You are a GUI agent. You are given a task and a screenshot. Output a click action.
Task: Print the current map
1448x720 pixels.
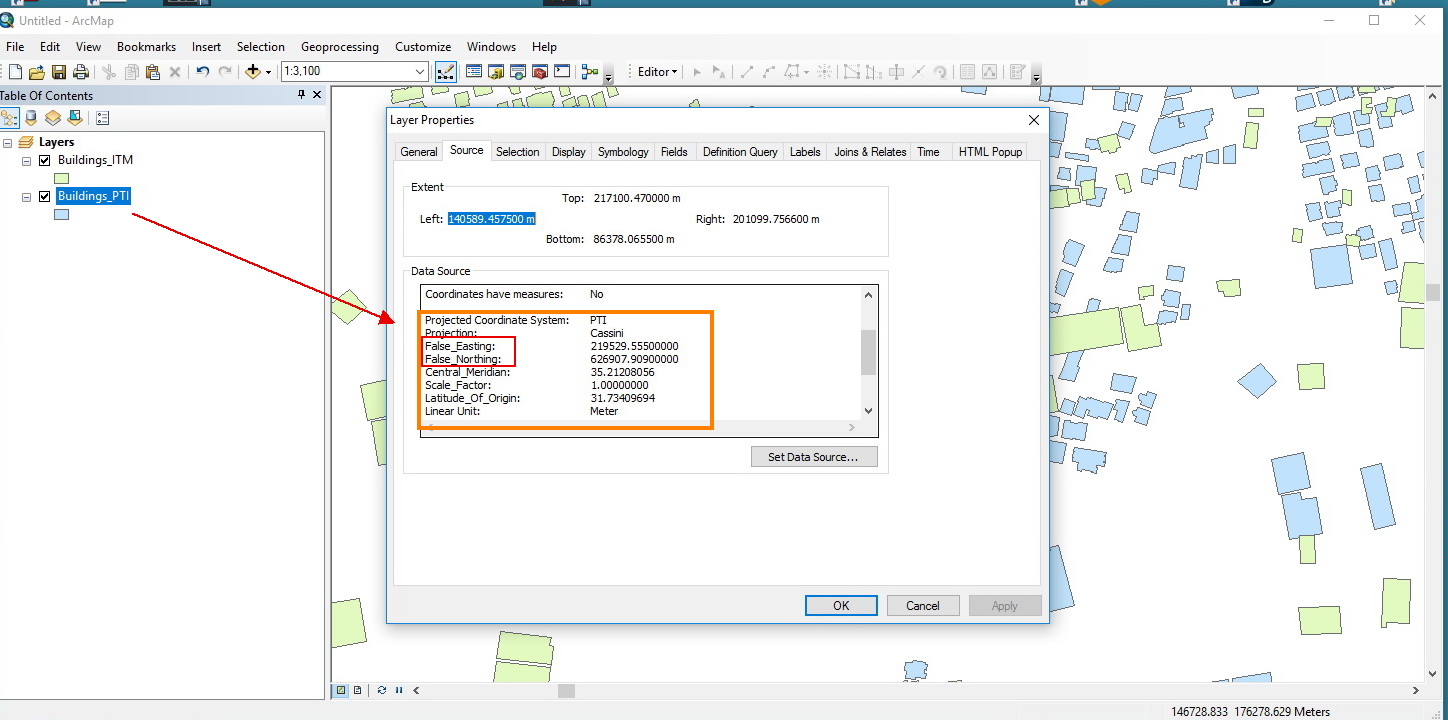click(x=81, y=72)
